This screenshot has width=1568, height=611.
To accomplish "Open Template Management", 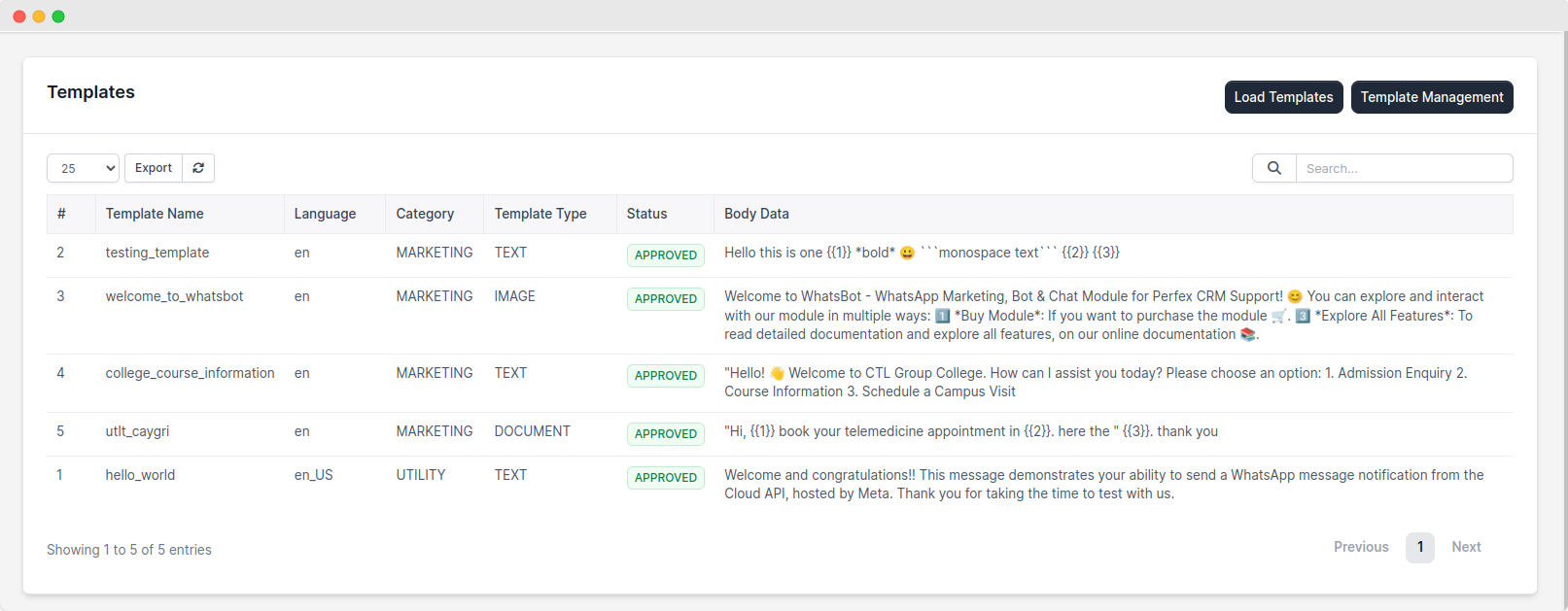I will tap(1431, 97).
